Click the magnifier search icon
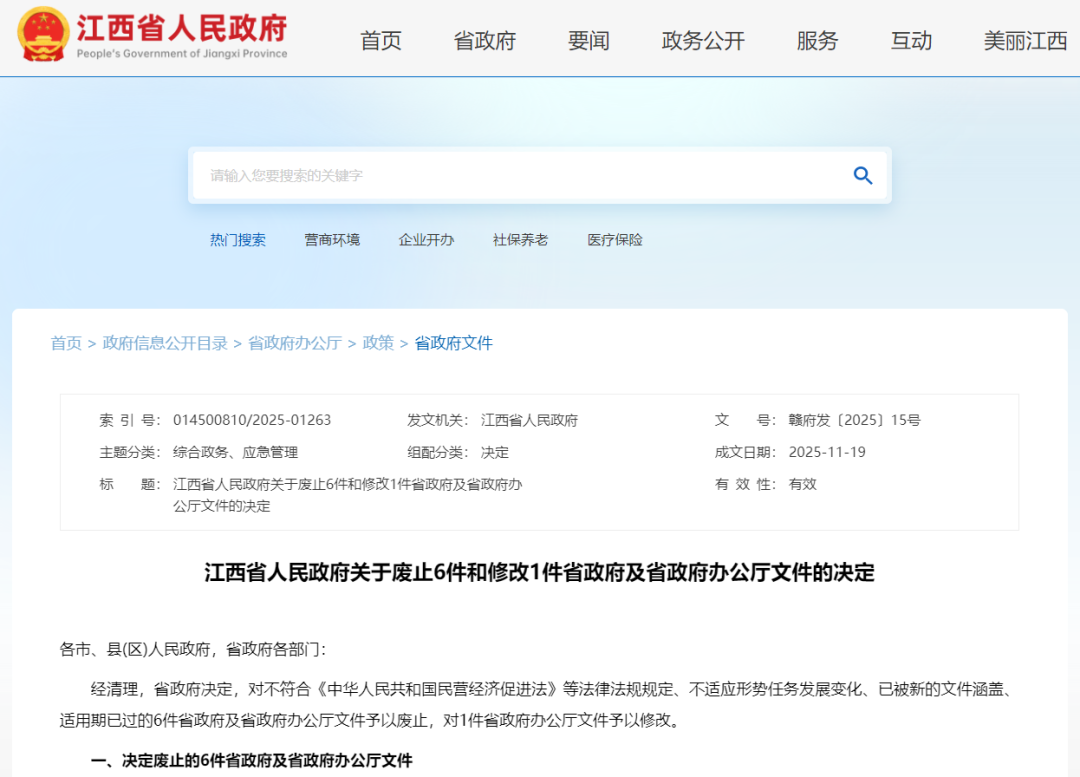Screen dimensions: 1080x777 tap(862, 176)
